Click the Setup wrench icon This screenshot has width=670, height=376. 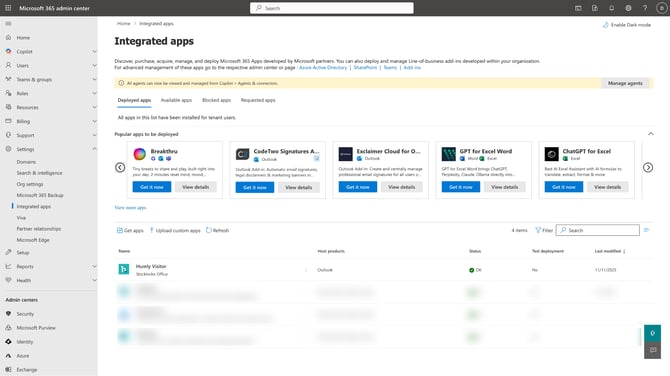[x=9, y=253]
